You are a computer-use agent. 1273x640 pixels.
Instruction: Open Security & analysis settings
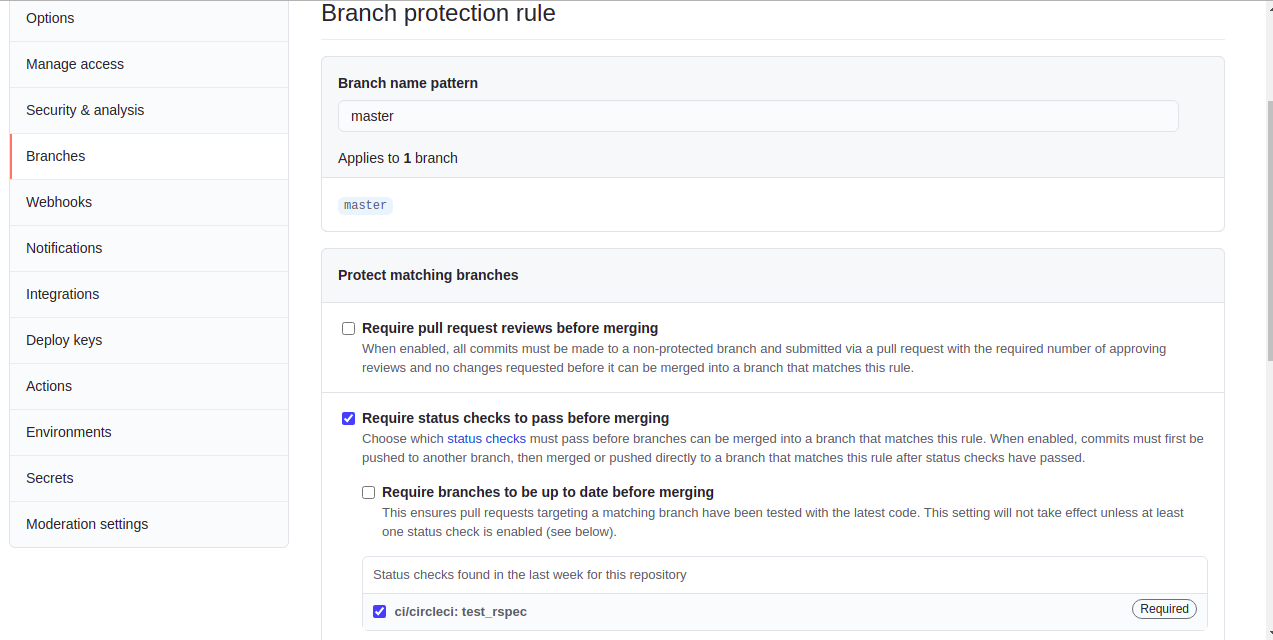pyautogui.click(x=85, y=110)
